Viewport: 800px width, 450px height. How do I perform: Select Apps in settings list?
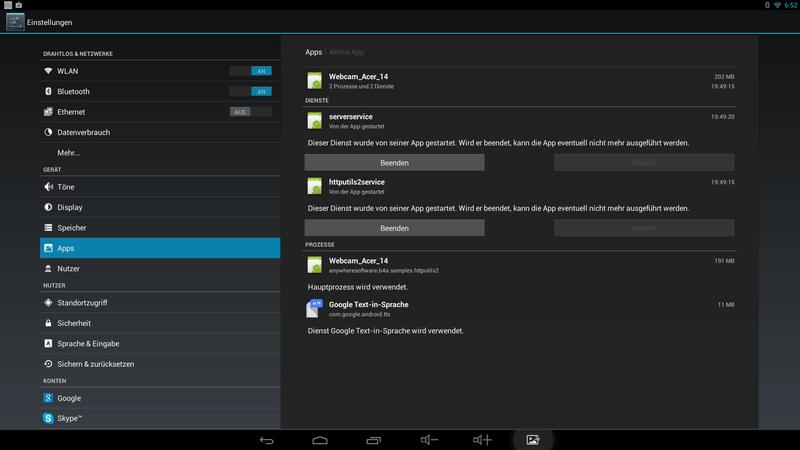160,248
